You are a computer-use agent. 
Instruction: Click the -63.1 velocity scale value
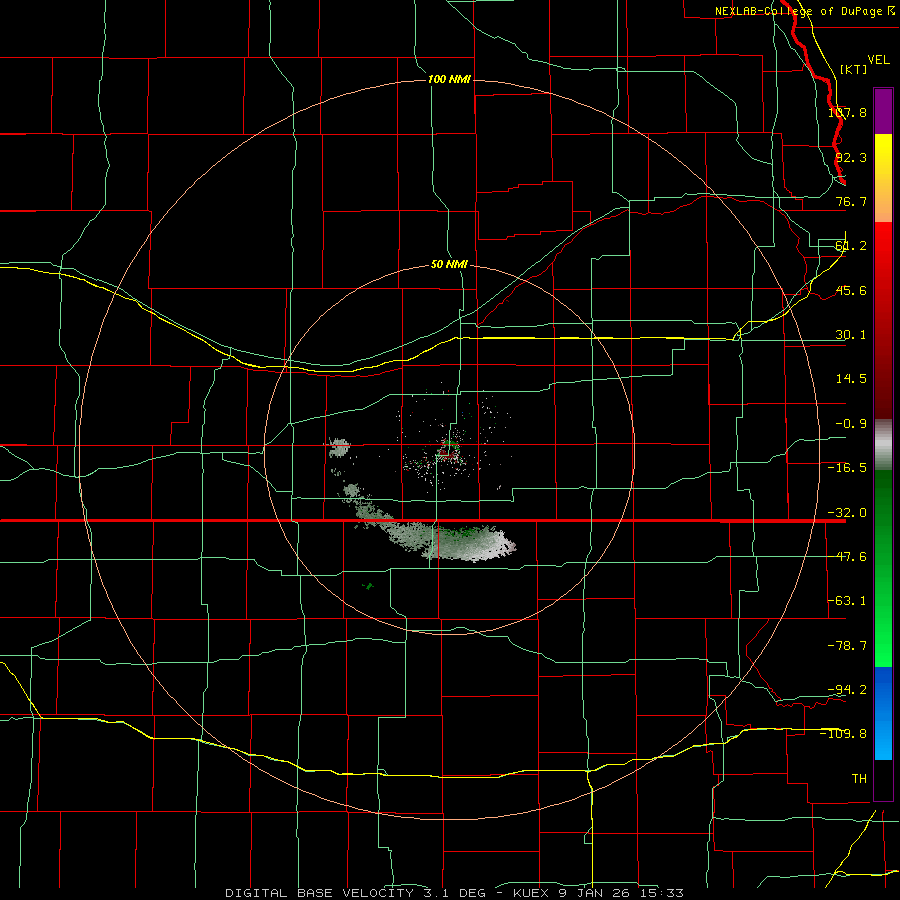(847, 601)
